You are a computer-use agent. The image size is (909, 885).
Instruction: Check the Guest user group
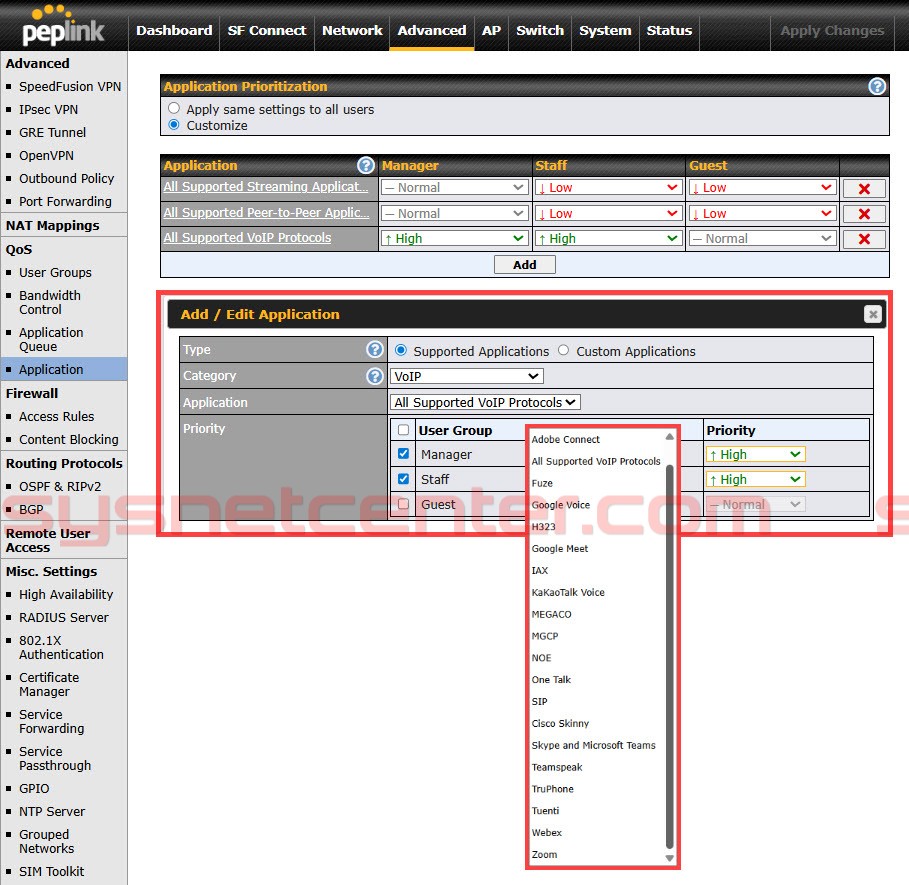point(403,504)
